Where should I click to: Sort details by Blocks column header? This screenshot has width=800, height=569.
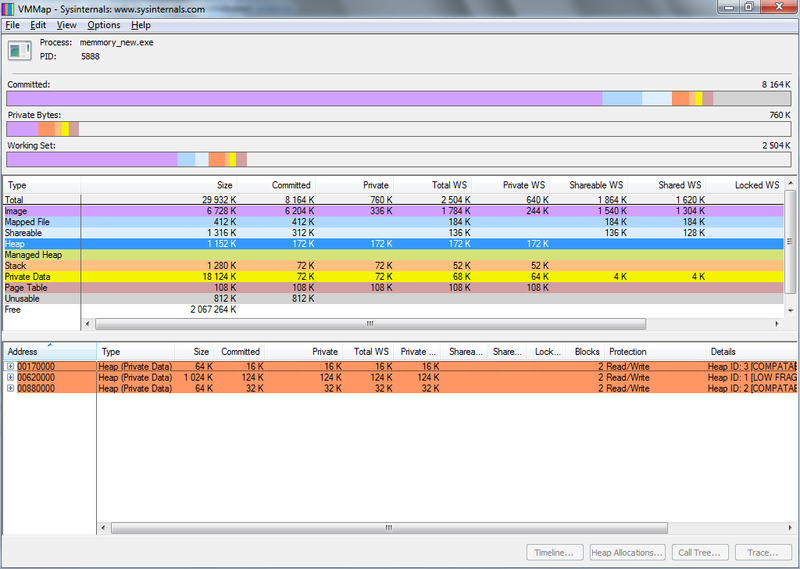pyautogui.click(x=585, y=352)
